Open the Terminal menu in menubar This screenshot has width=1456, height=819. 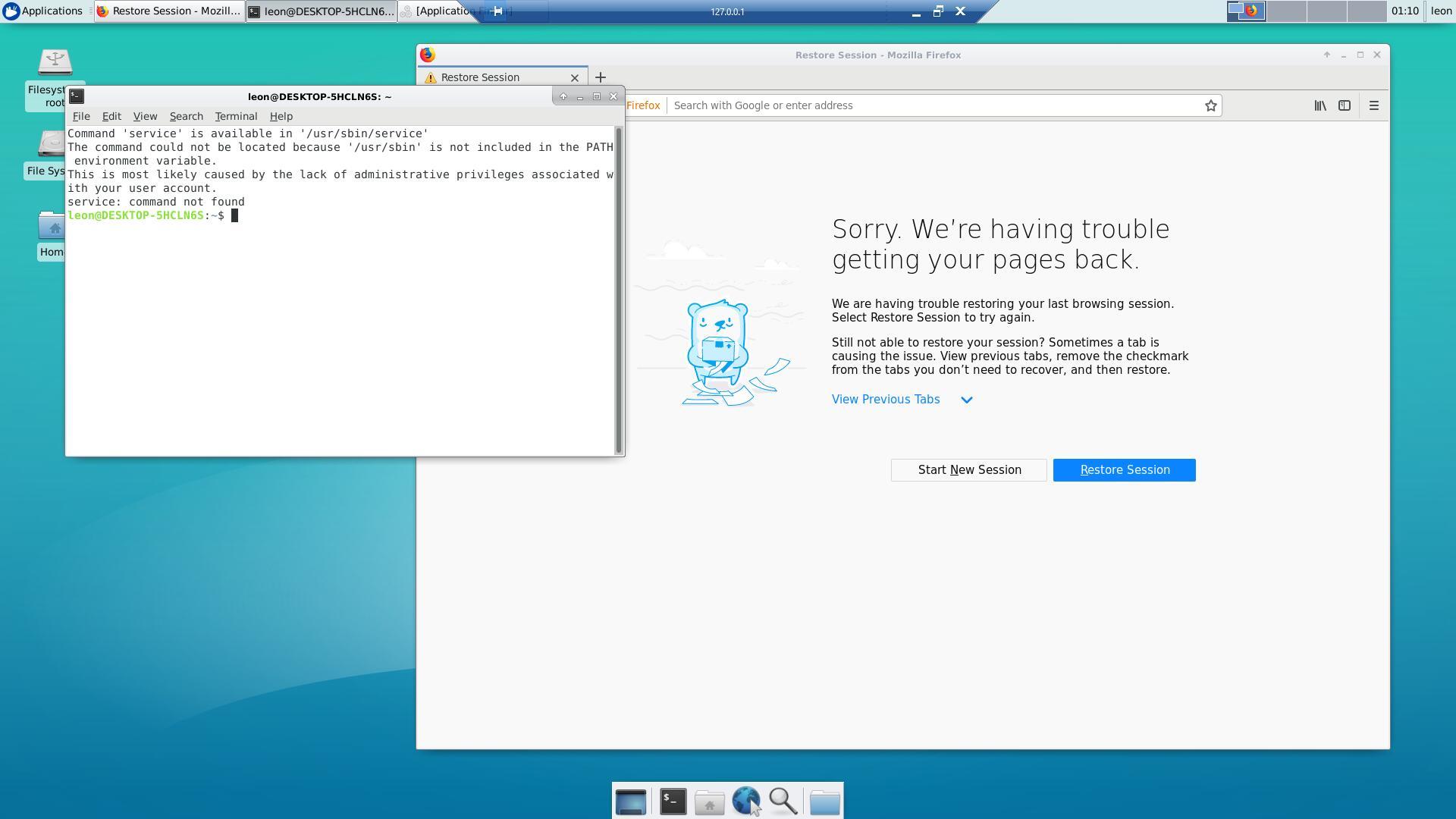tap(236, 116)
